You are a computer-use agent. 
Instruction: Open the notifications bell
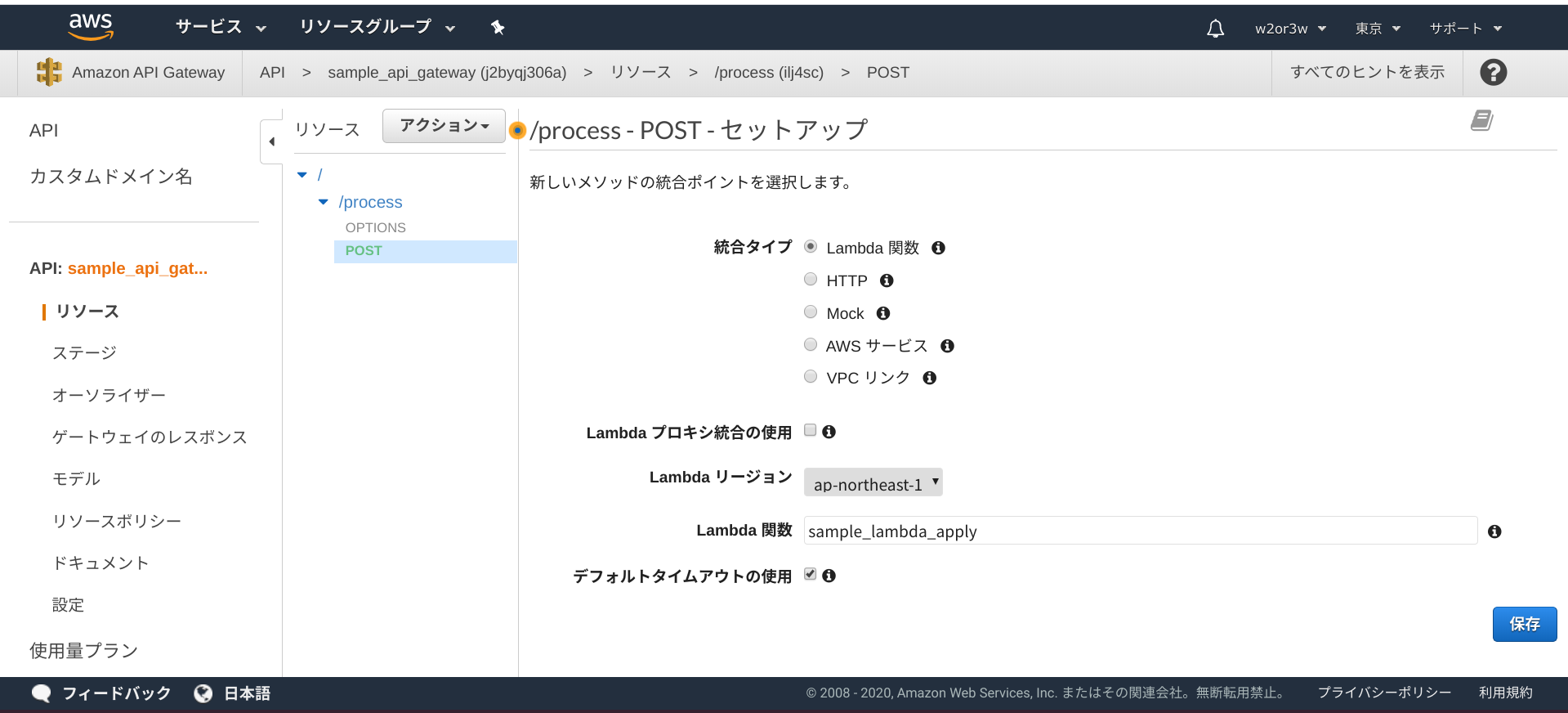(1215, 29)
